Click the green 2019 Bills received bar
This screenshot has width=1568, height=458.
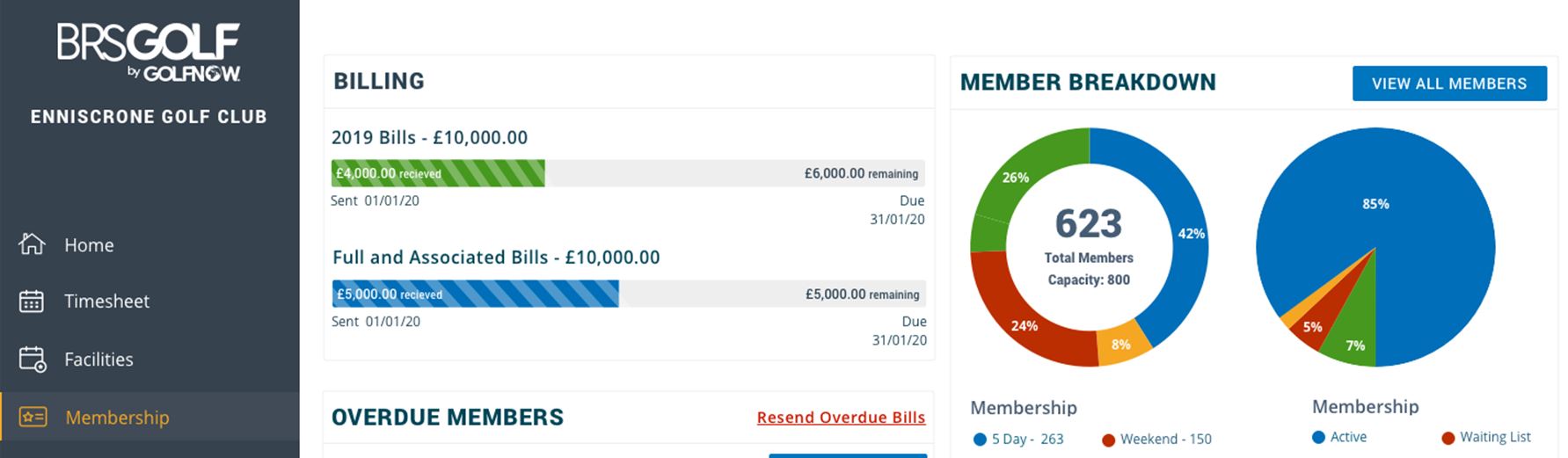pyautogui.click(x=438, y=173)
